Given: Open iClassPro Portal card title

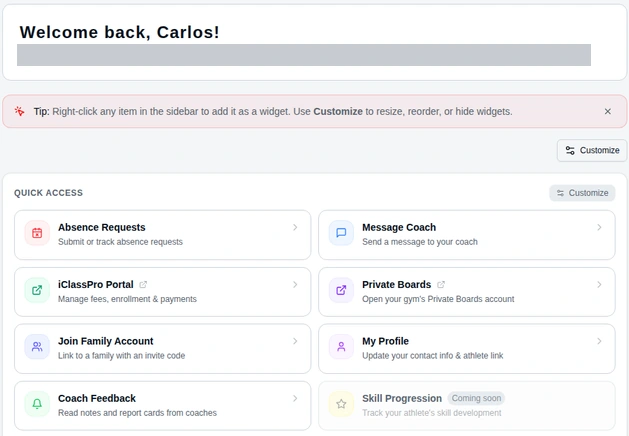Looking at the screenshot, I should 95,284.
